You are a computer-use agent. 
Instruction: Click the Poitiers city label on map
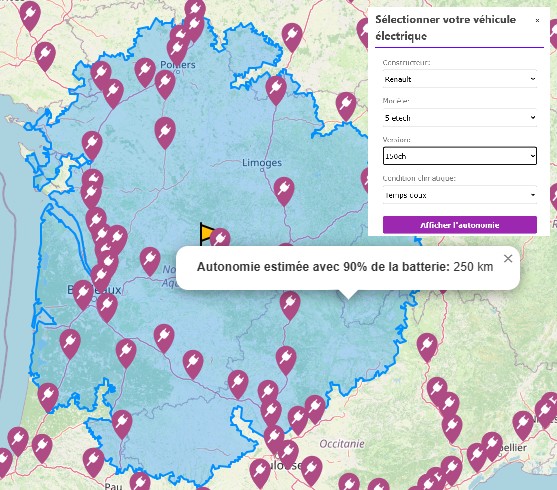(178, 65)
